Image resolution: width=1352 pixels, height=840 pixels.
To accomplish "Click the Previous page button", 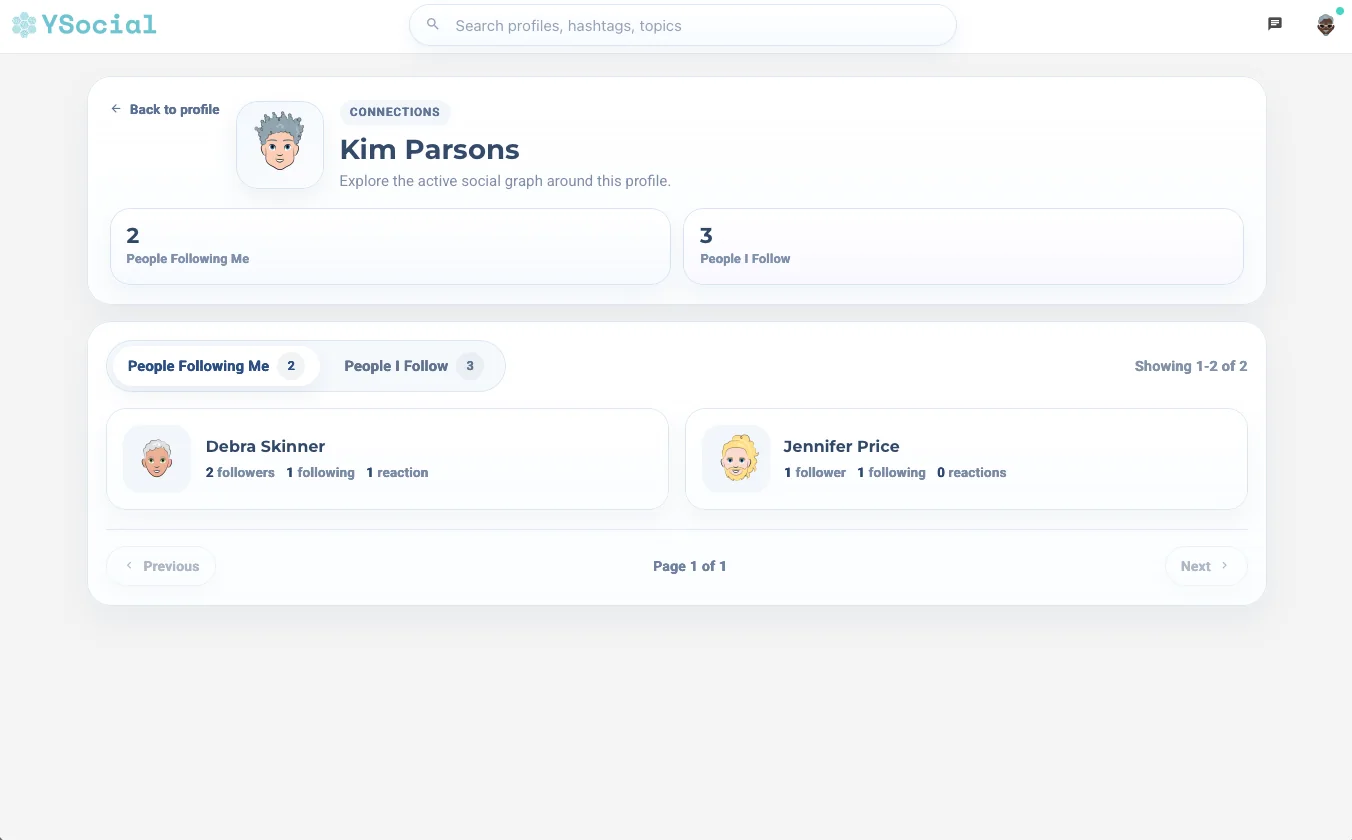I will (x=161, y=566).
